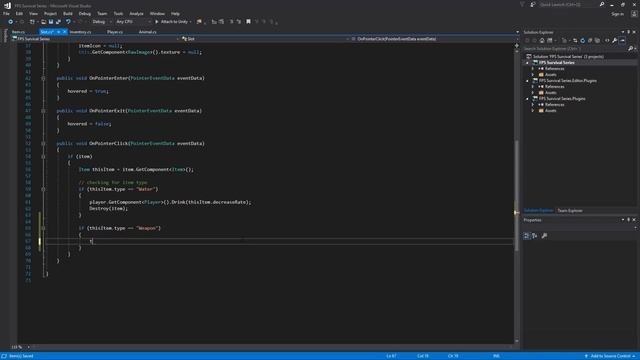Image resolution: width=640 pixels, height=360 pixels.
Task: Click Attach to Unity play button
Action: pos(171,22)
